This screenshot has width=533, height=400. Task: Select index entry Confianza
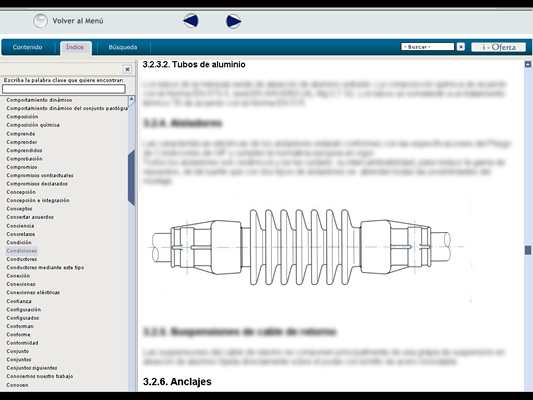tap(19, 301)
